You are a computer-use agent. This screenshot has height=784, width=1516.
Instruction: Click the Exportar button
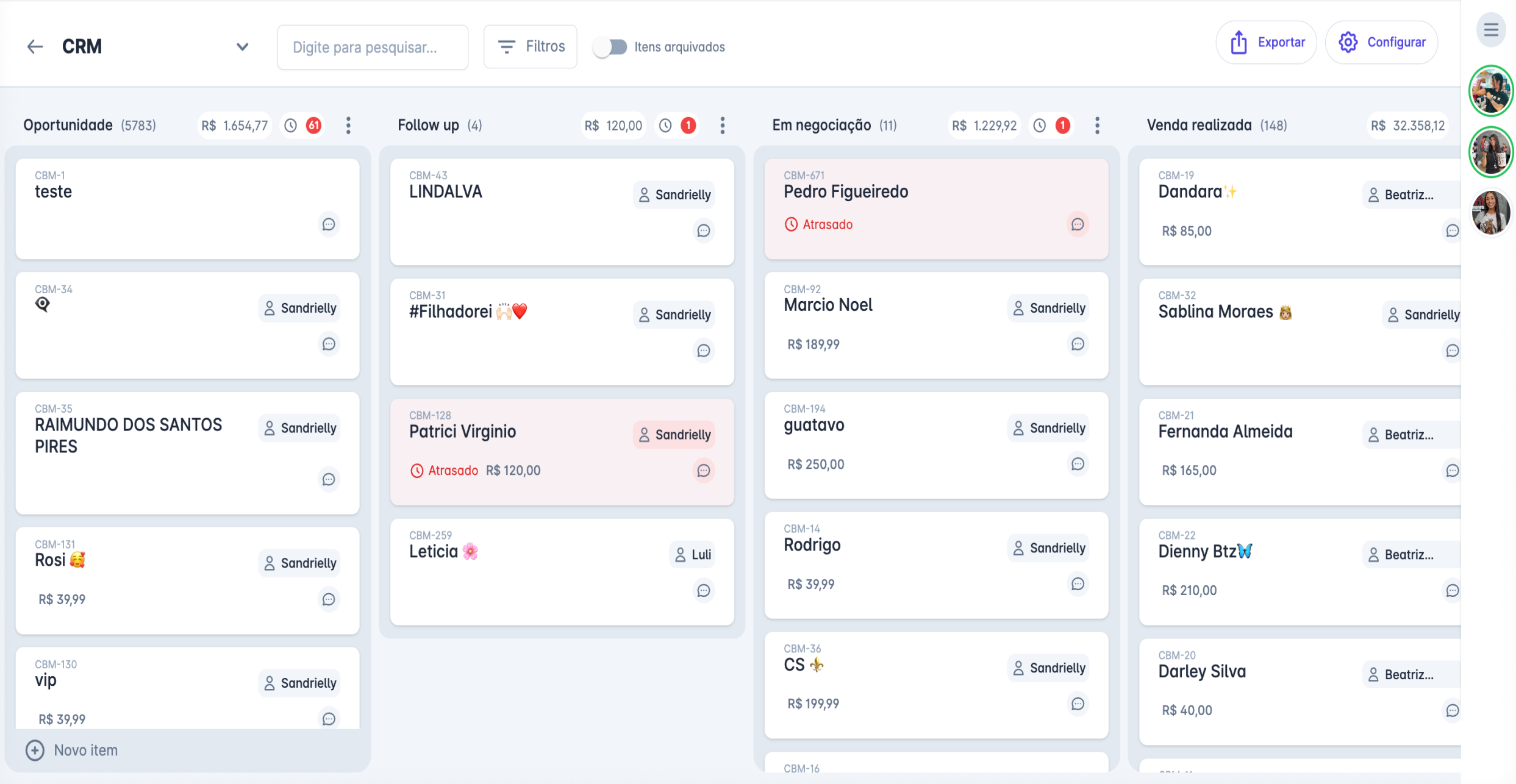(x=1266, y=43)
